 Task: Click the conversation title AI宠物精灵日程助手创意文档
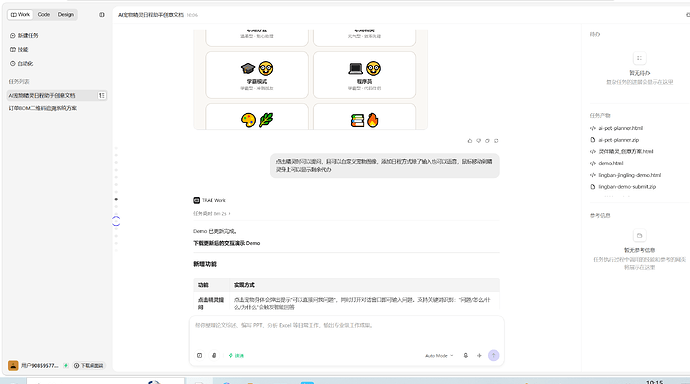[151, 15]
